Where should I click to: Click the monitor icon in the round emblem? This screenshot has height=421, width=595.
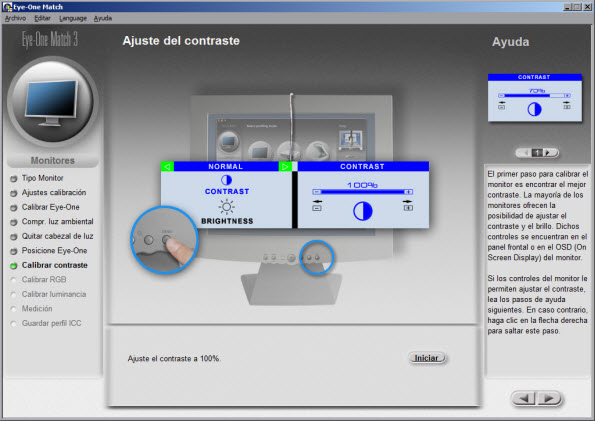click(x=51, y=102)
